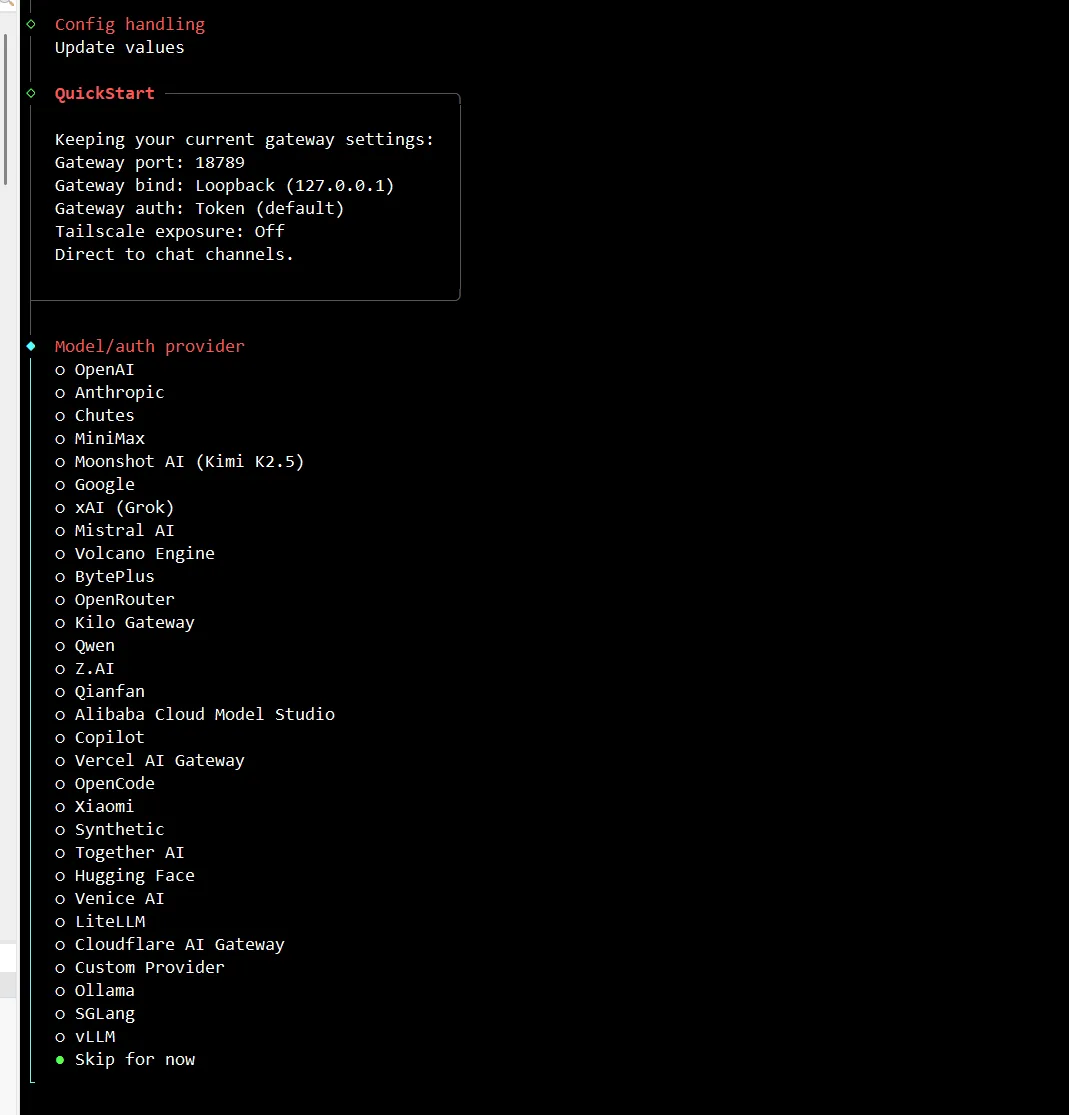
Task: Click the cyan diamond beside Model/auth provider
Action: [x=31, y=346]
